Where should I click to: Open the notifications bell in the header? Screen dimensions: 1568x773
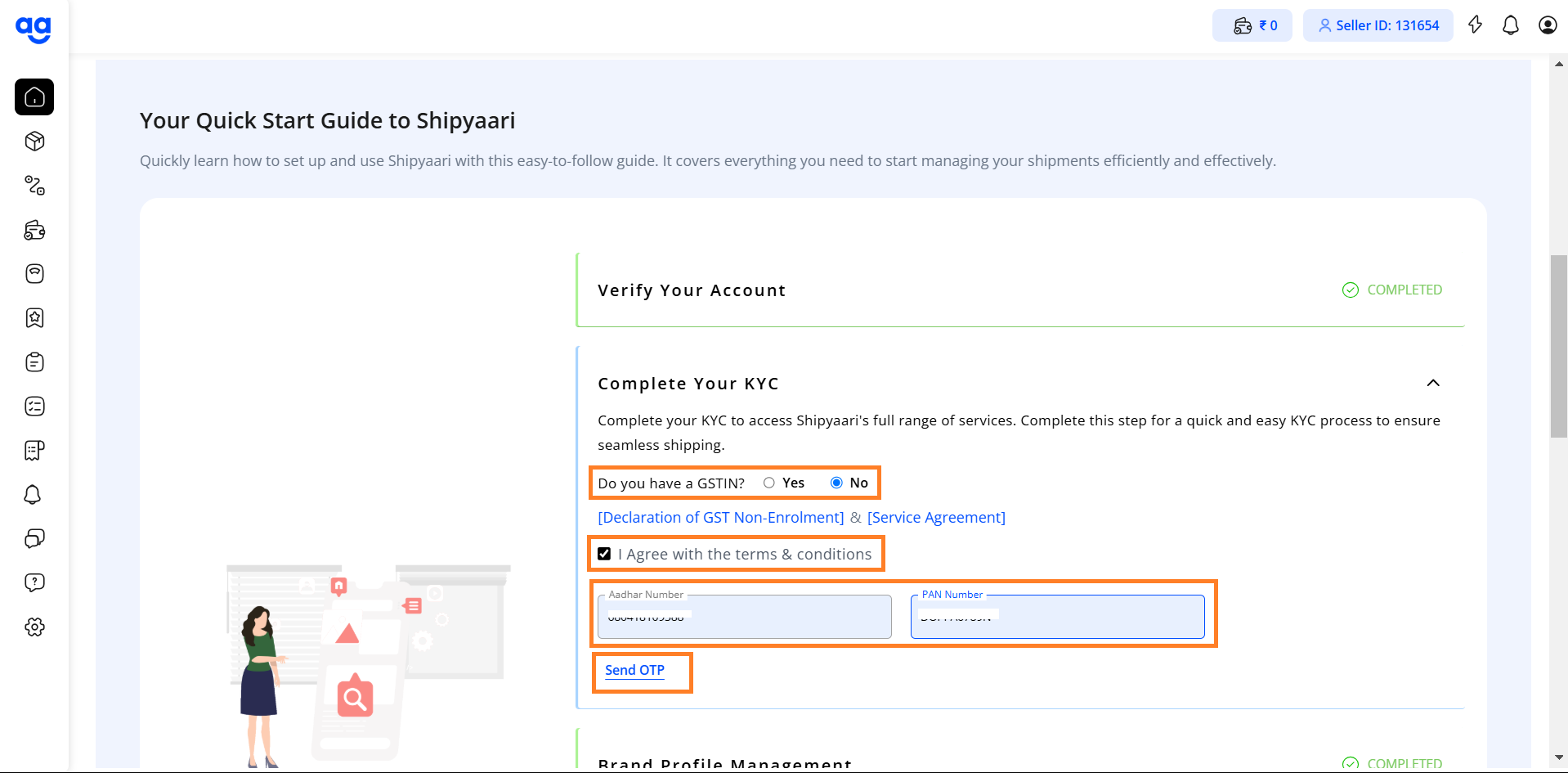click(1511, 25)
